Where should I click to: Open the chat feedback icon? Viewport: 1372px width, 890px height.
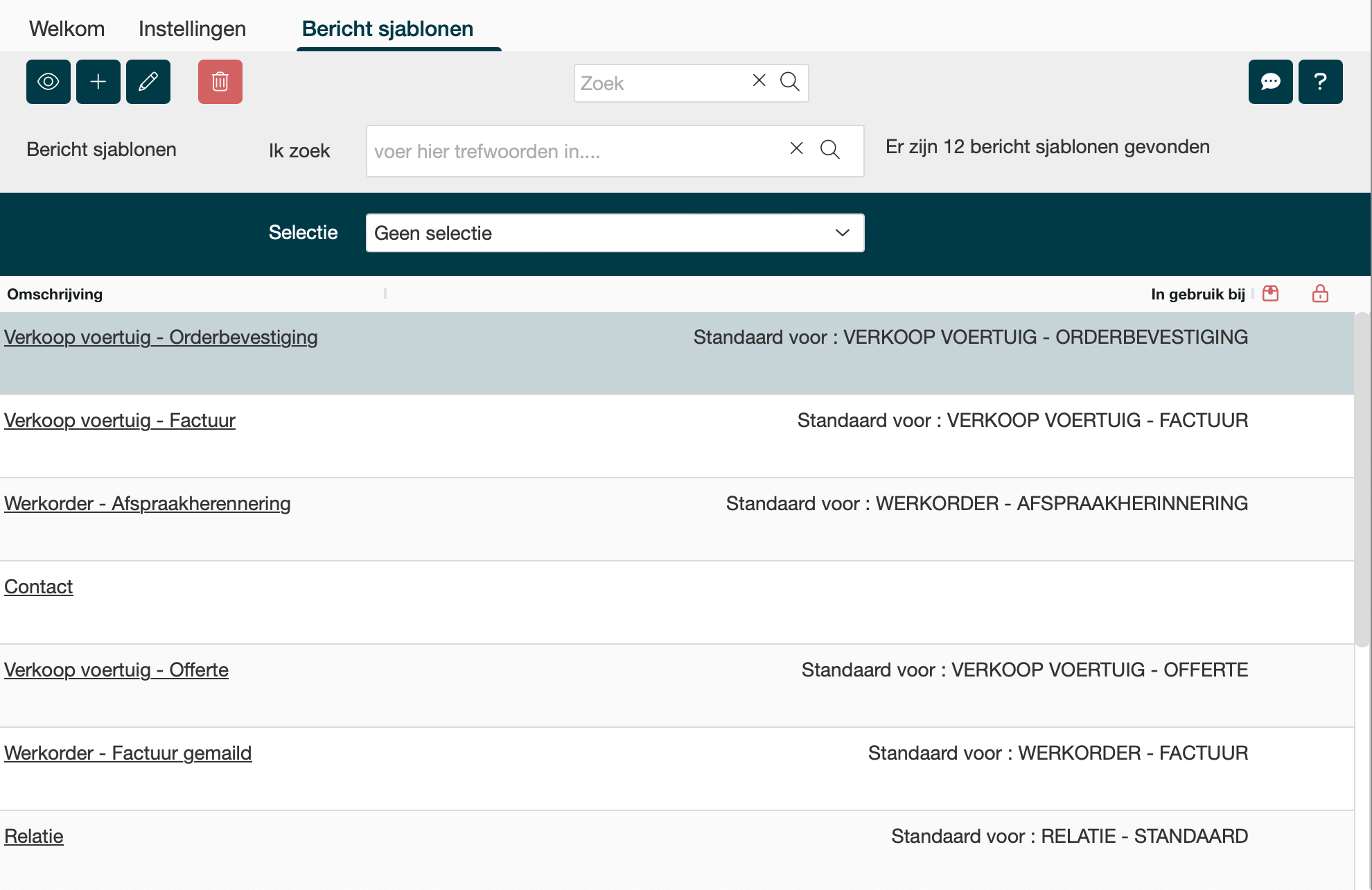coord(1270,82)
